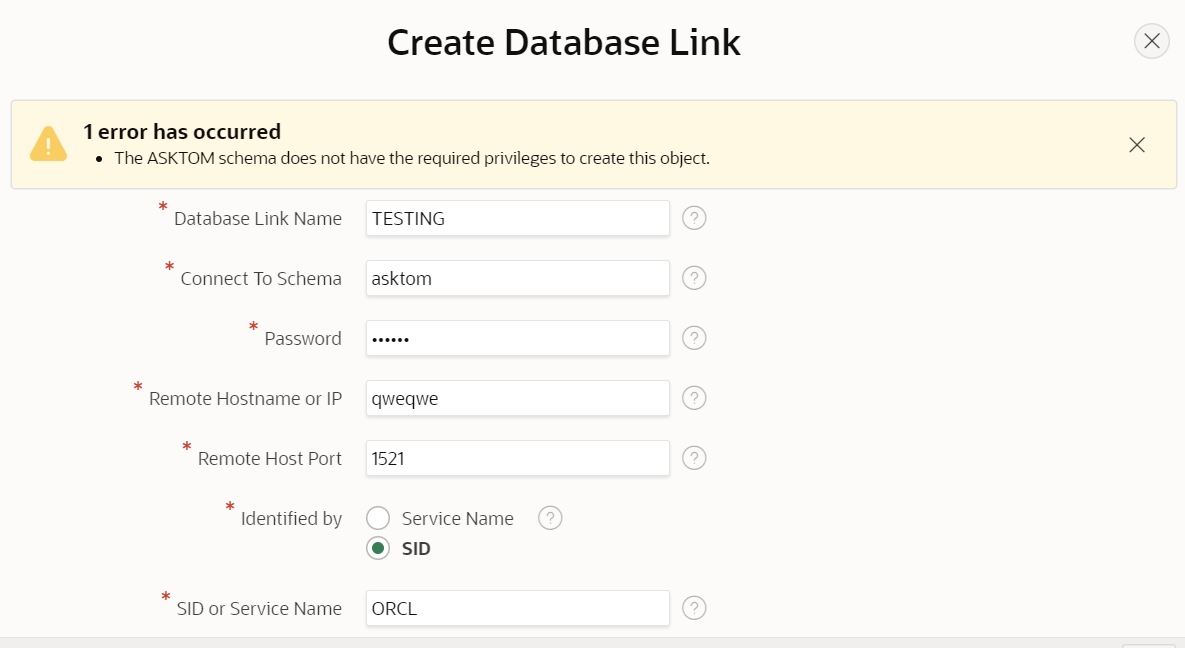Open help for Remote Host Port

[x=694, y=457]
